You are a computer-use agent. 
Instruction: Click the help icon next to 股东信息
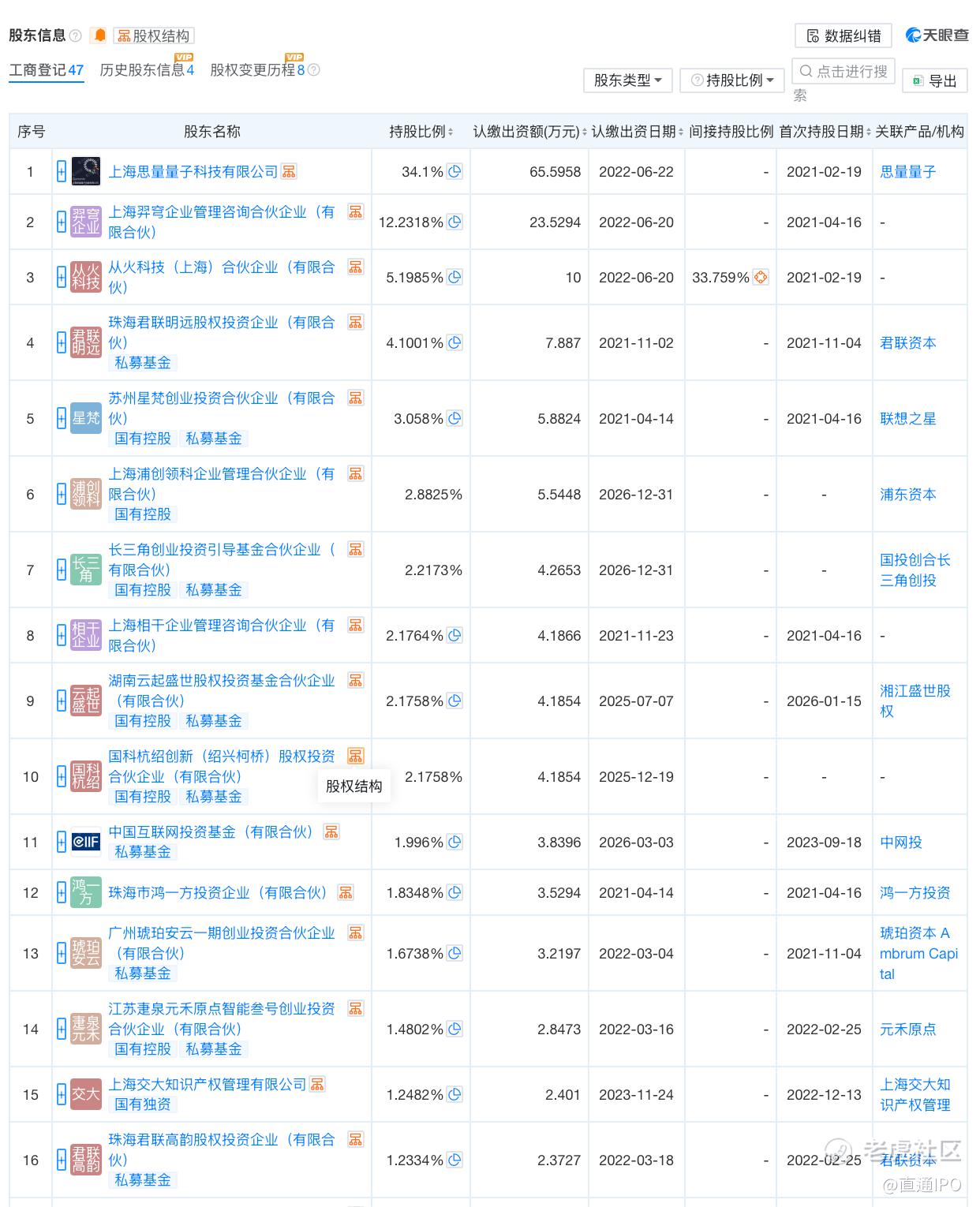tap(76, 35)
